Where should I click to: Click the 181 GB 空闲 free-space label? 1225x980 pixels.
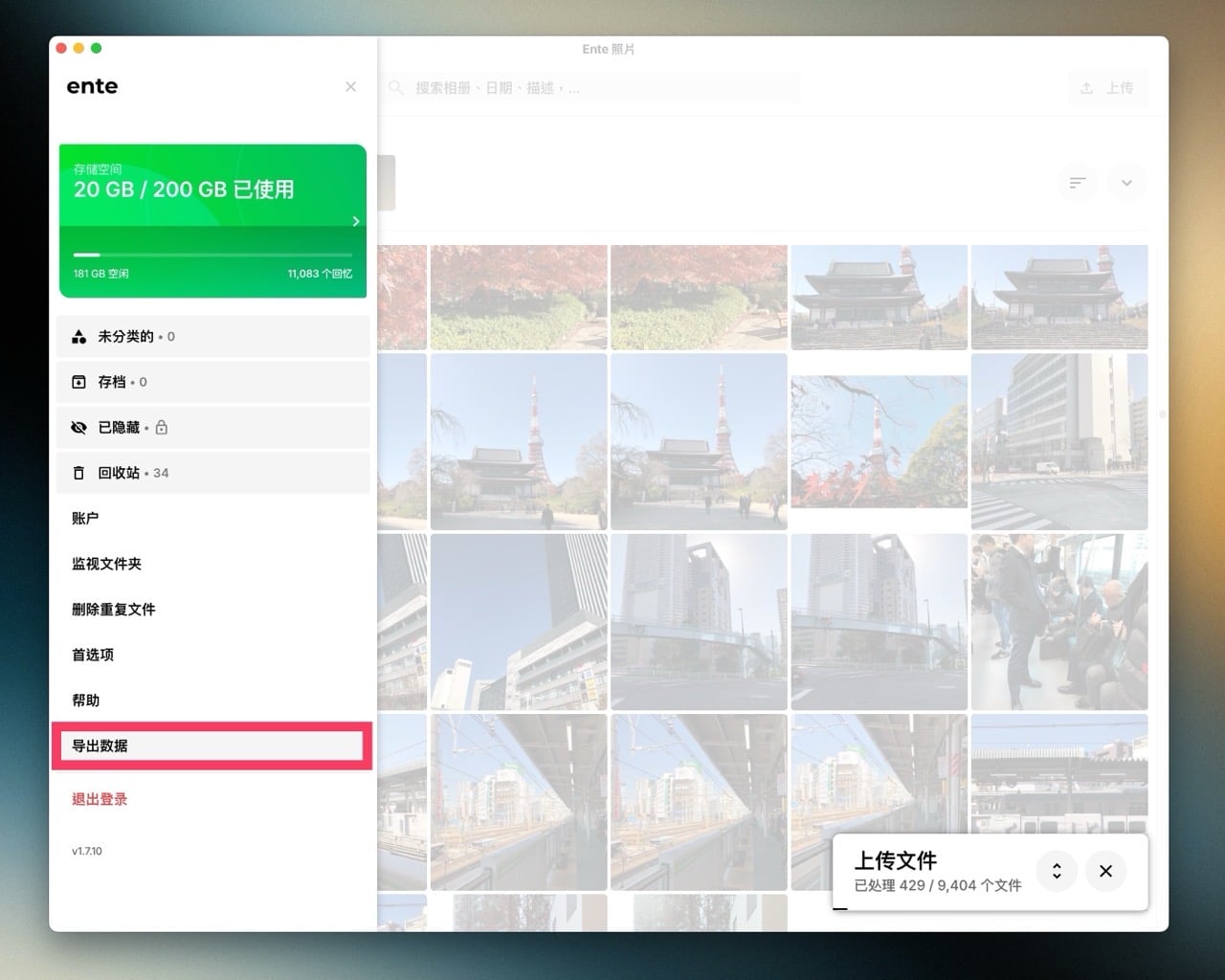101,274
